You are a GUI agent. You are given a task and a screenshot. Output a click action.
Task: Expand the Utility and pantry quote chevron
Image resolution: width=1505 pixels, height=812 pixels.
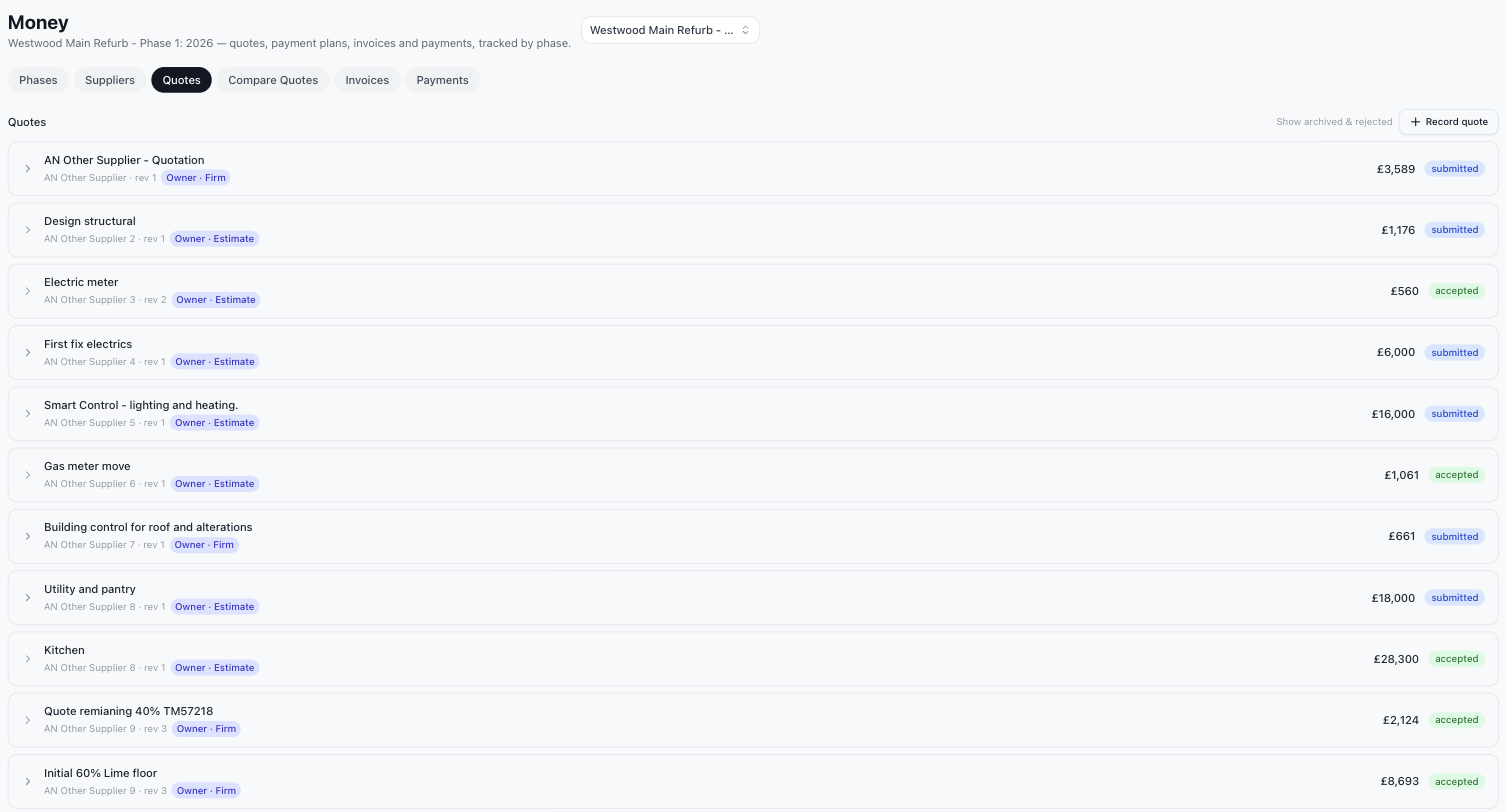click(28, 598)
